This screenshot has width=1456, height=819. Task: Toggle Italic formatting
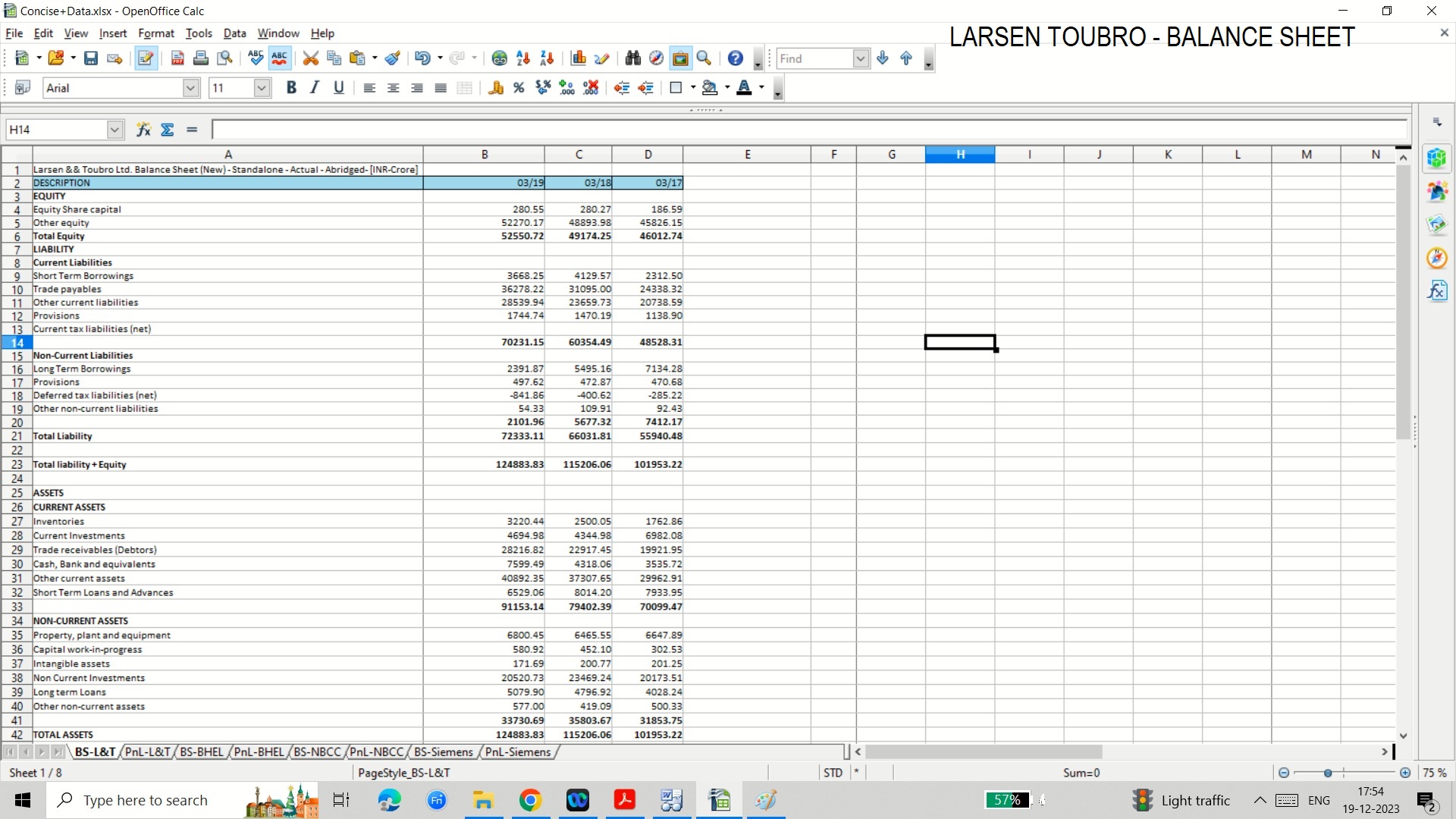(315, 88)
